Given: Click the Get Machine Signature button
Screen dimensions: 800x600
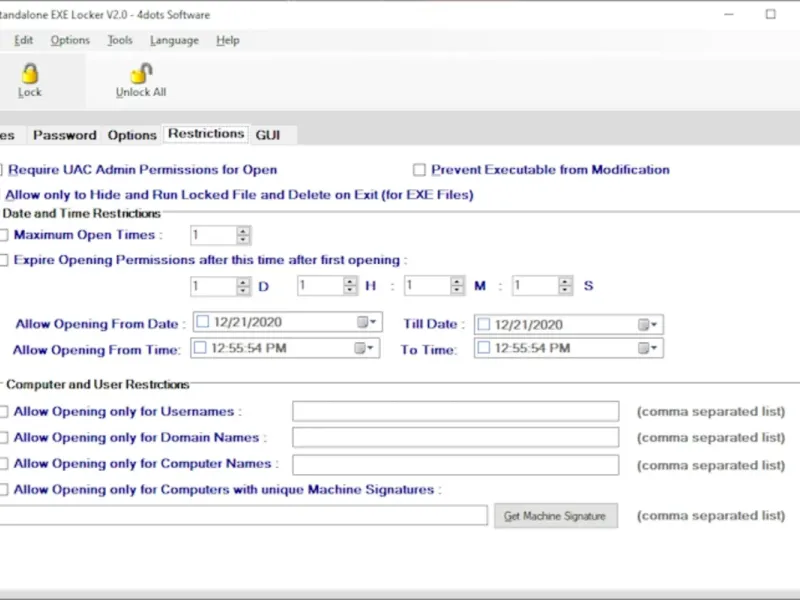Looking at the screenshot, I should [555, 516].
